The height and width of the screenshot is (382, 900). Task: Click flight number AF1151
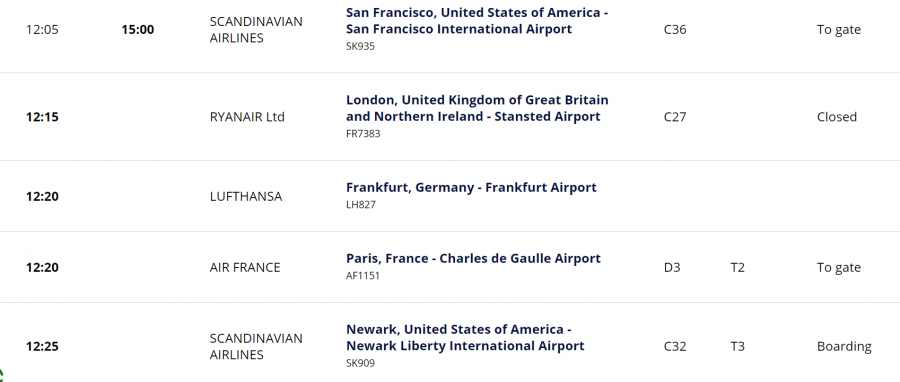(363, 276)
